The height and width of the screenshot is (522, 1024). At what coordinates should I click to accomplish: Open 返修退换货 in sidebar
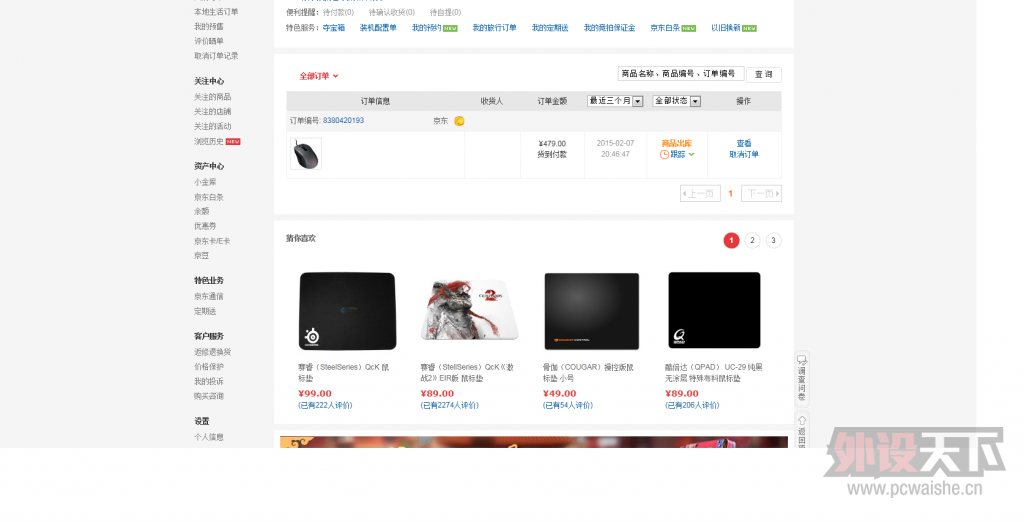click(212, 352)
